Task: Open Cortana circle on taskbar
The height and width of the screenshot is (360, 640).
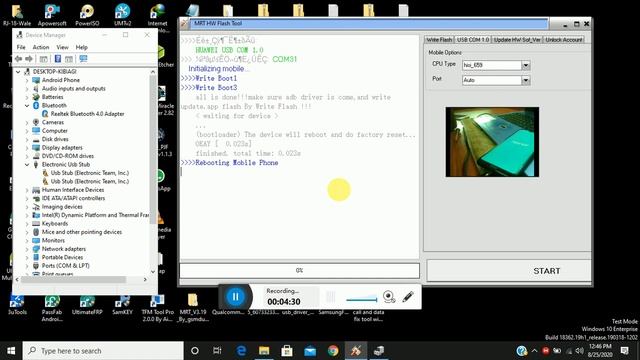Action: click(195, 351)
